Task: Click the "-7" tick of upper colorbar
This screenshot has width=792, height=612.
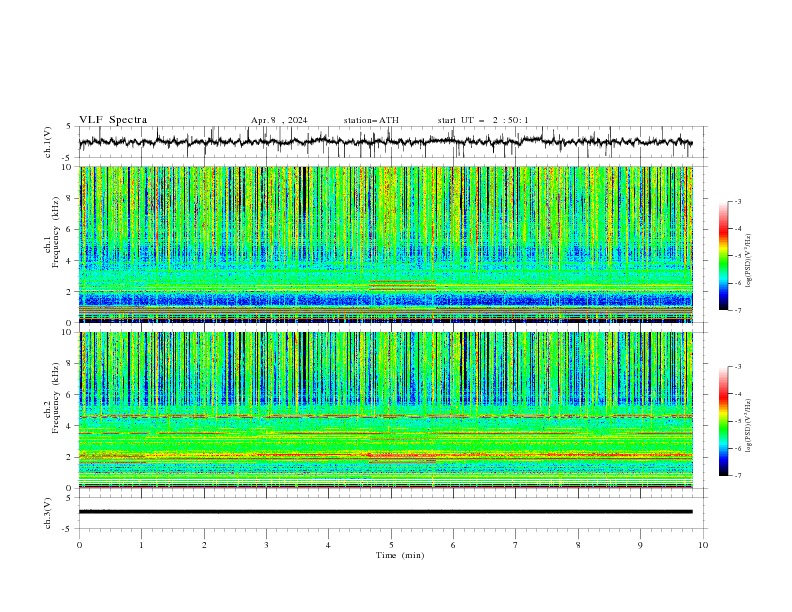Action: 737,310
